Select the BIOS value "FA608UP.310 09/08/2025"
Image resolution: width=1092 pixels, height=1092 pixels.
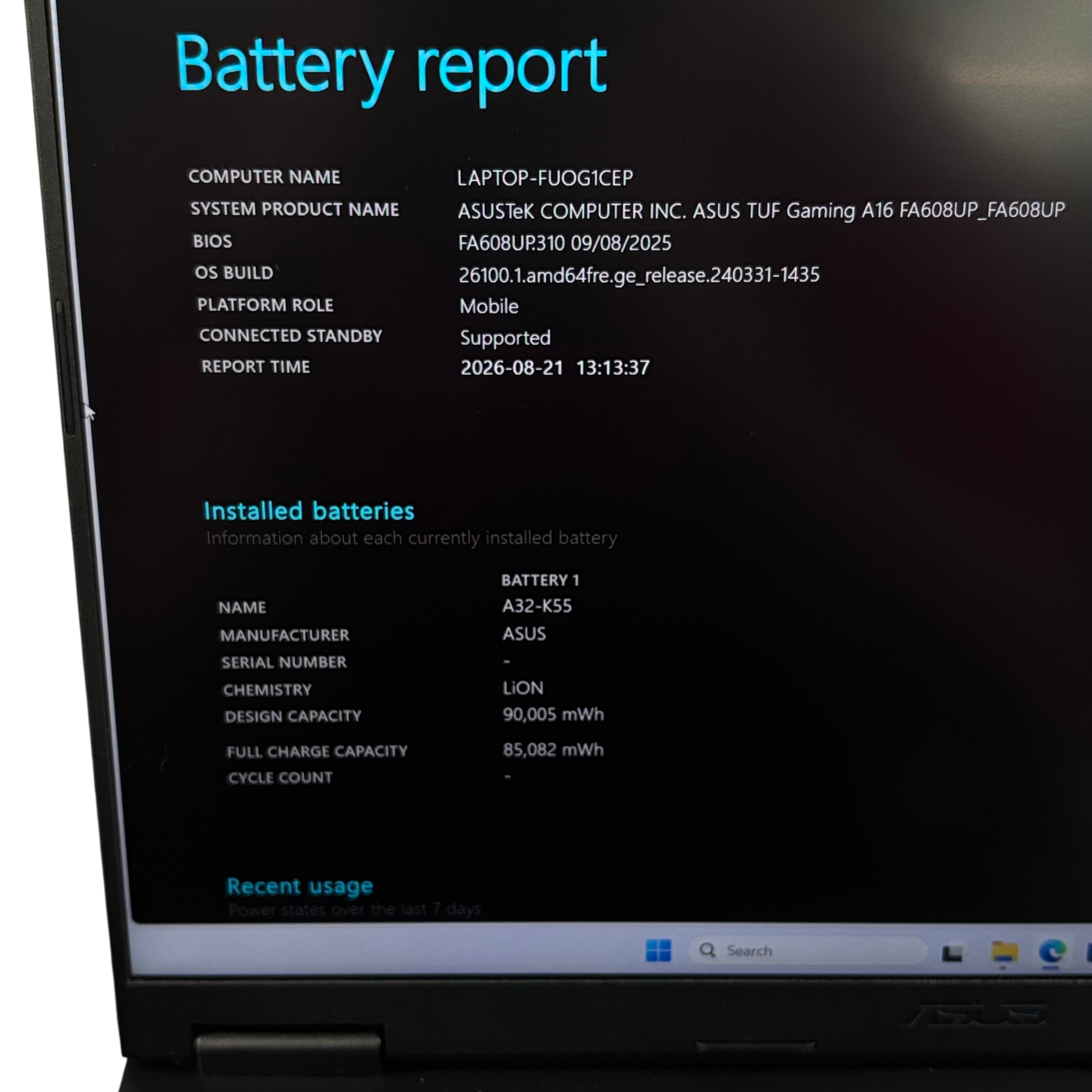point(565,244)
